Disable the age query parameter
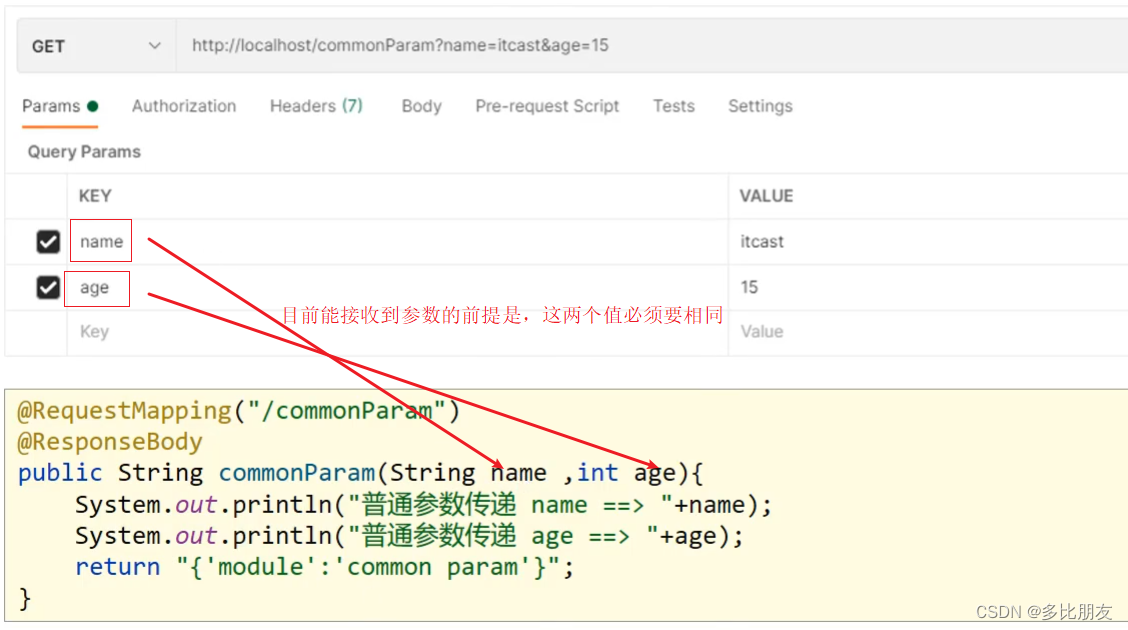 [48, 287]
